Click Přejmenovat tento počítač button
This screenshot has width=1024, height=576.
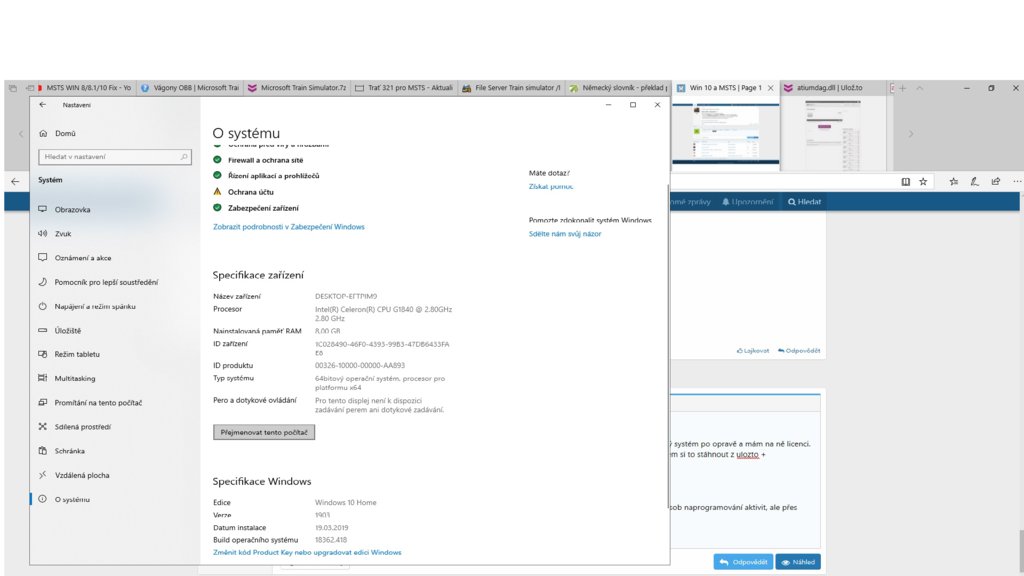pyautogui.click(x=265, y=433)
